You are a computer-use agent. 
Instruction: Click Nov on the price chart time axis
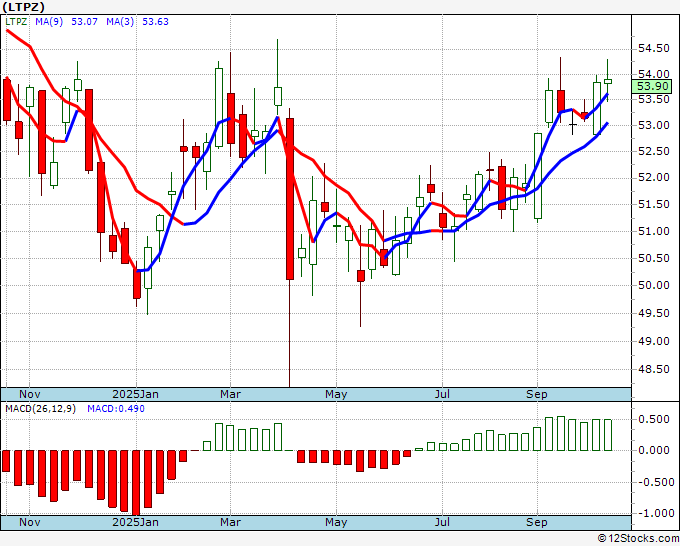click(30, 394)
